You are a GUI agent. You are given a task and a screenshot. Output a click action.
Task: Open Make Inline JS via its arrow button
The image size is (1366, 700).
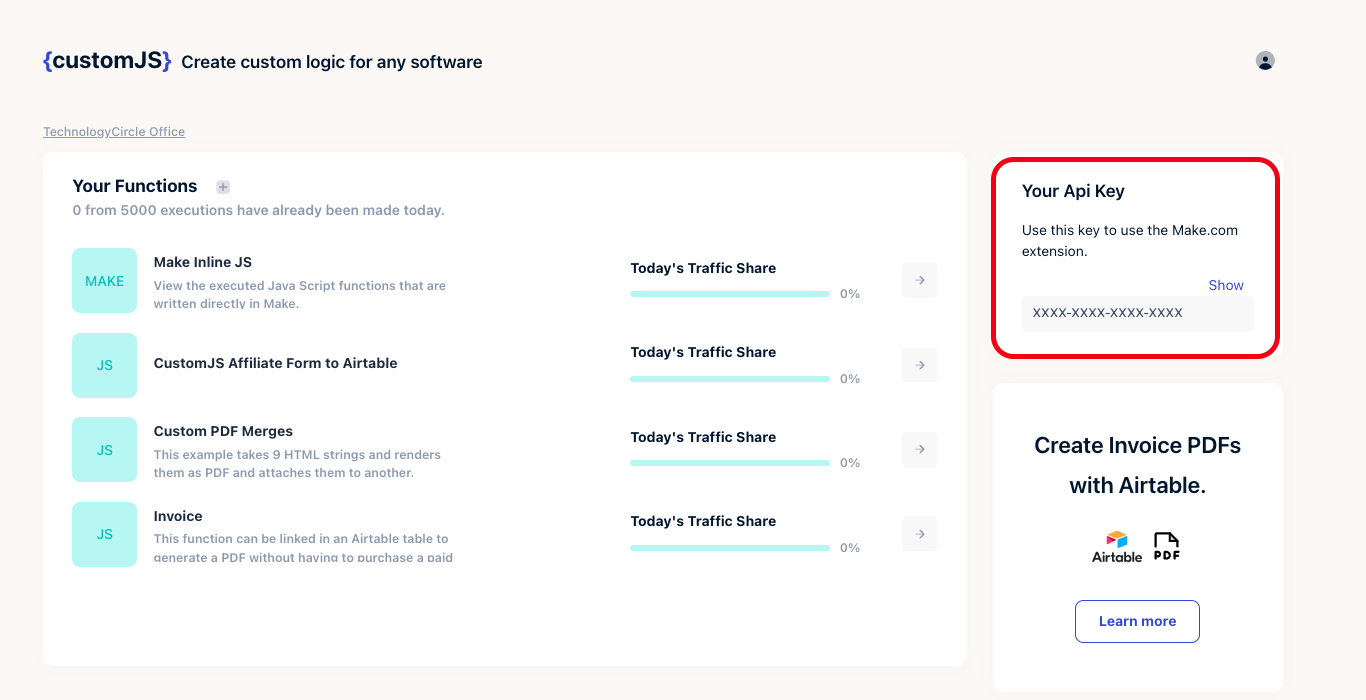click(919, 281)
